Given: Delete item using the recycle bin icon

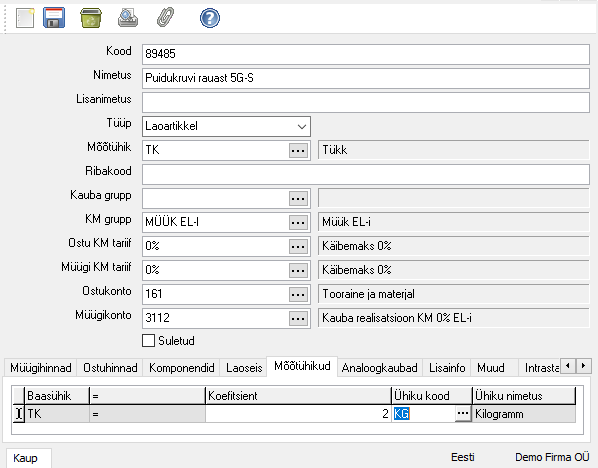Looking at the screenshot, I should 91,18.
